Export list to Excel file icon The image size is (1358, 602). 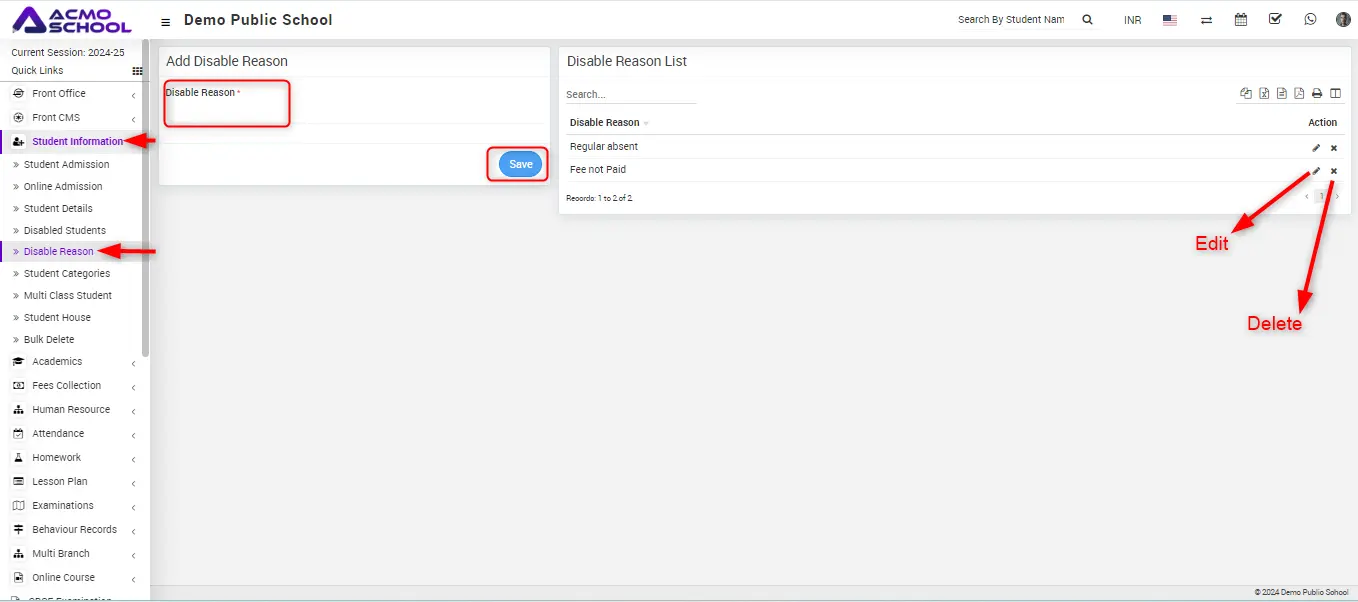point(1264,94)
